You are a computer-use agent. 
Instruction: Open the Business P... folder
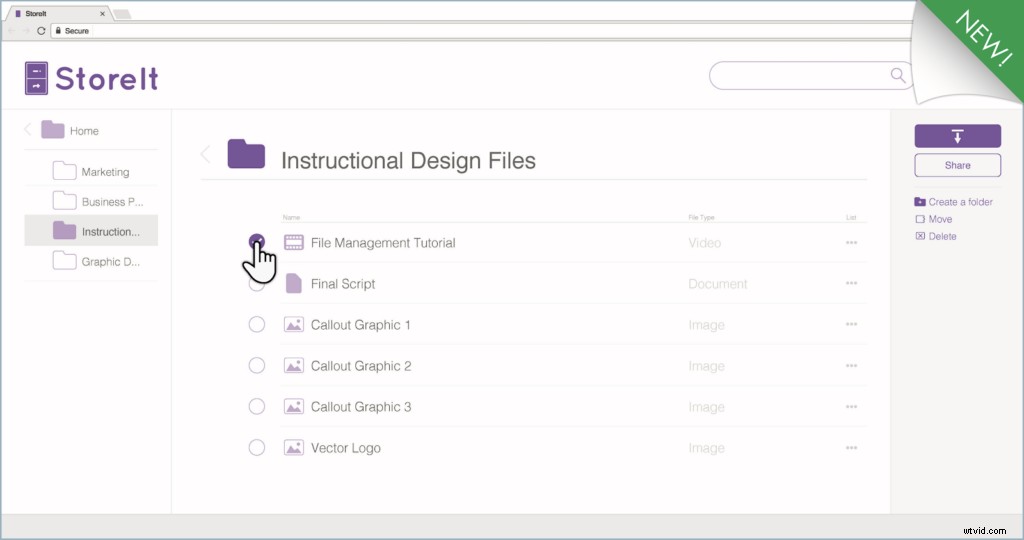[x=112, y=202]
